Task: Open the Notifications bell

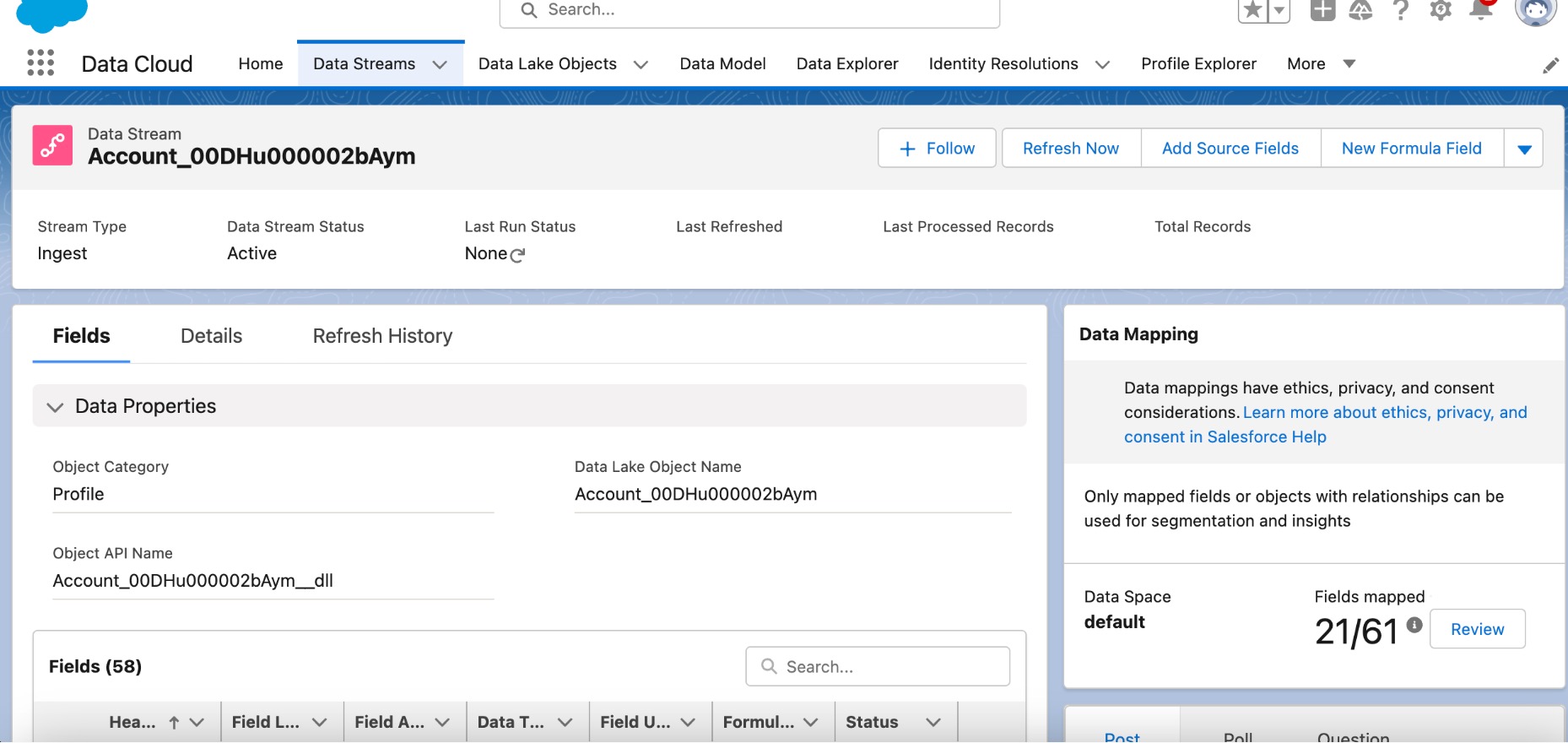Action: (1481, 10)
